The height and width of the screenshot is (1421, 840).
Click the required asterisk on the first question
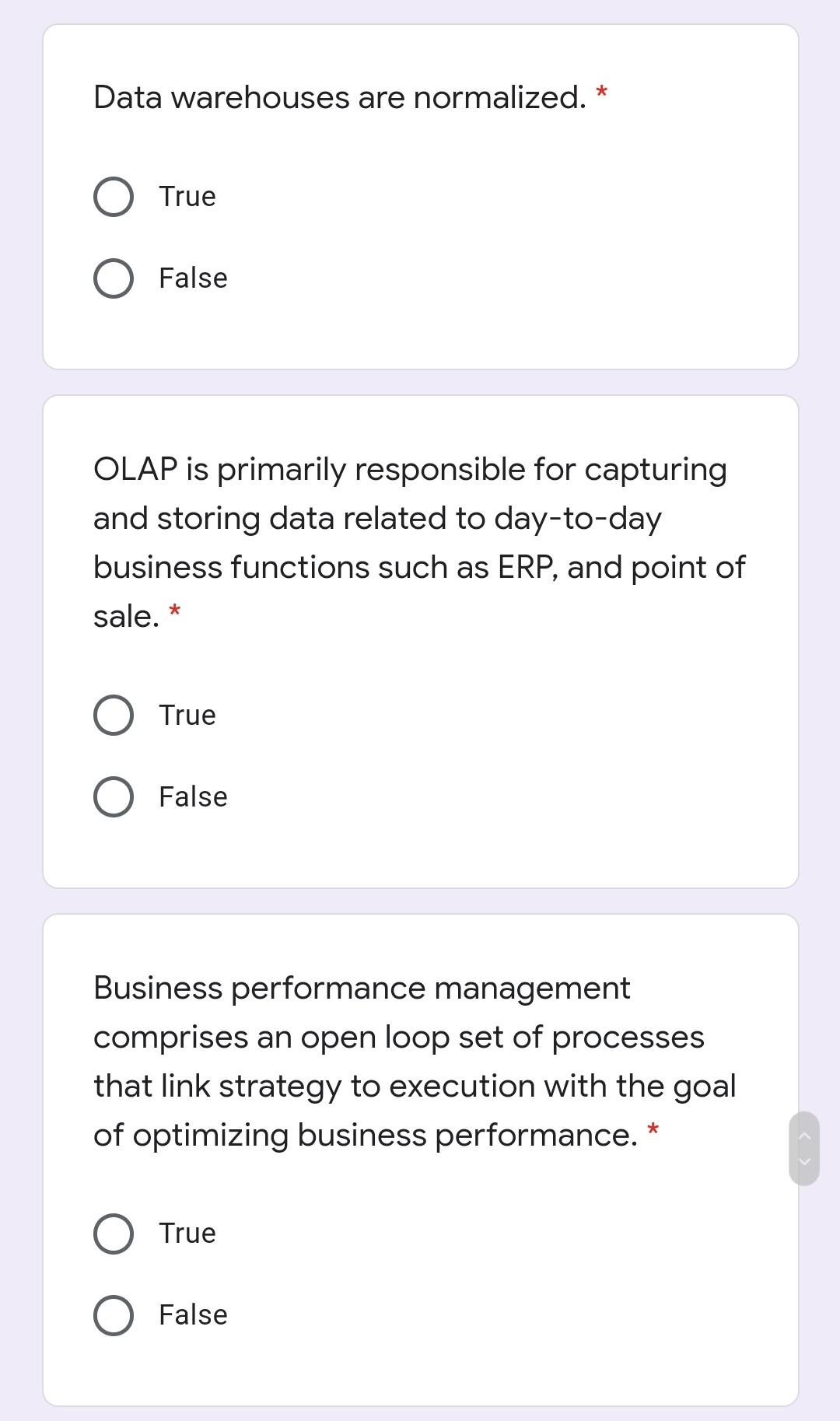pyautogui.click(x=602, y=91)
